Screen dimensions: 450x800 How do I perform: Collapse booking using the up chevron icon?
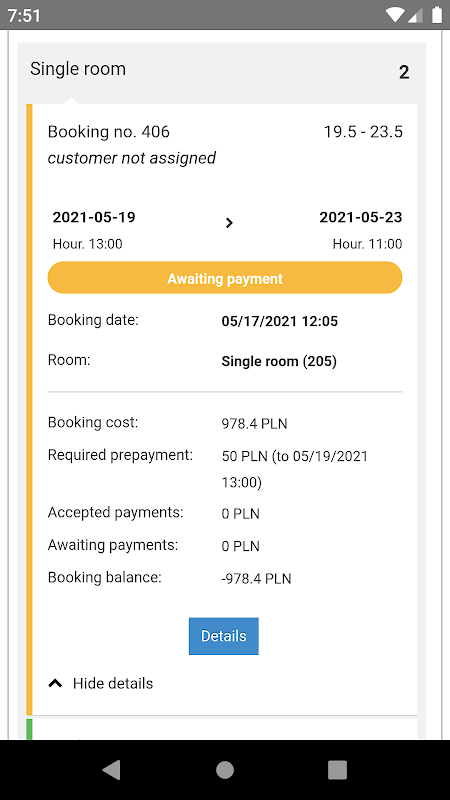click(55, 683)
